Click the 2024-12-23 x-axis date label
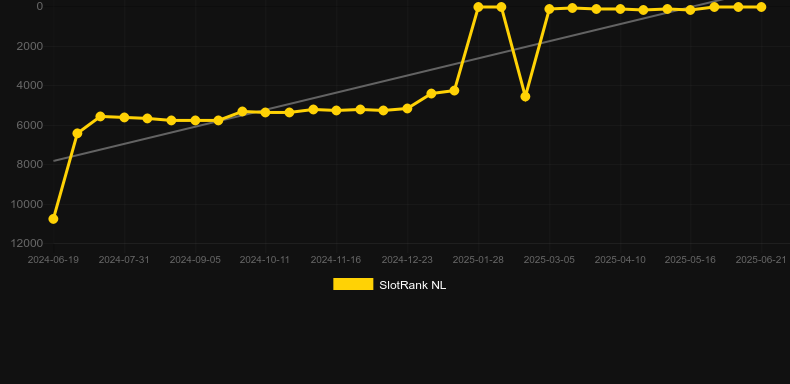The width and height of the screenshot is (790, 384). [407, 260]
